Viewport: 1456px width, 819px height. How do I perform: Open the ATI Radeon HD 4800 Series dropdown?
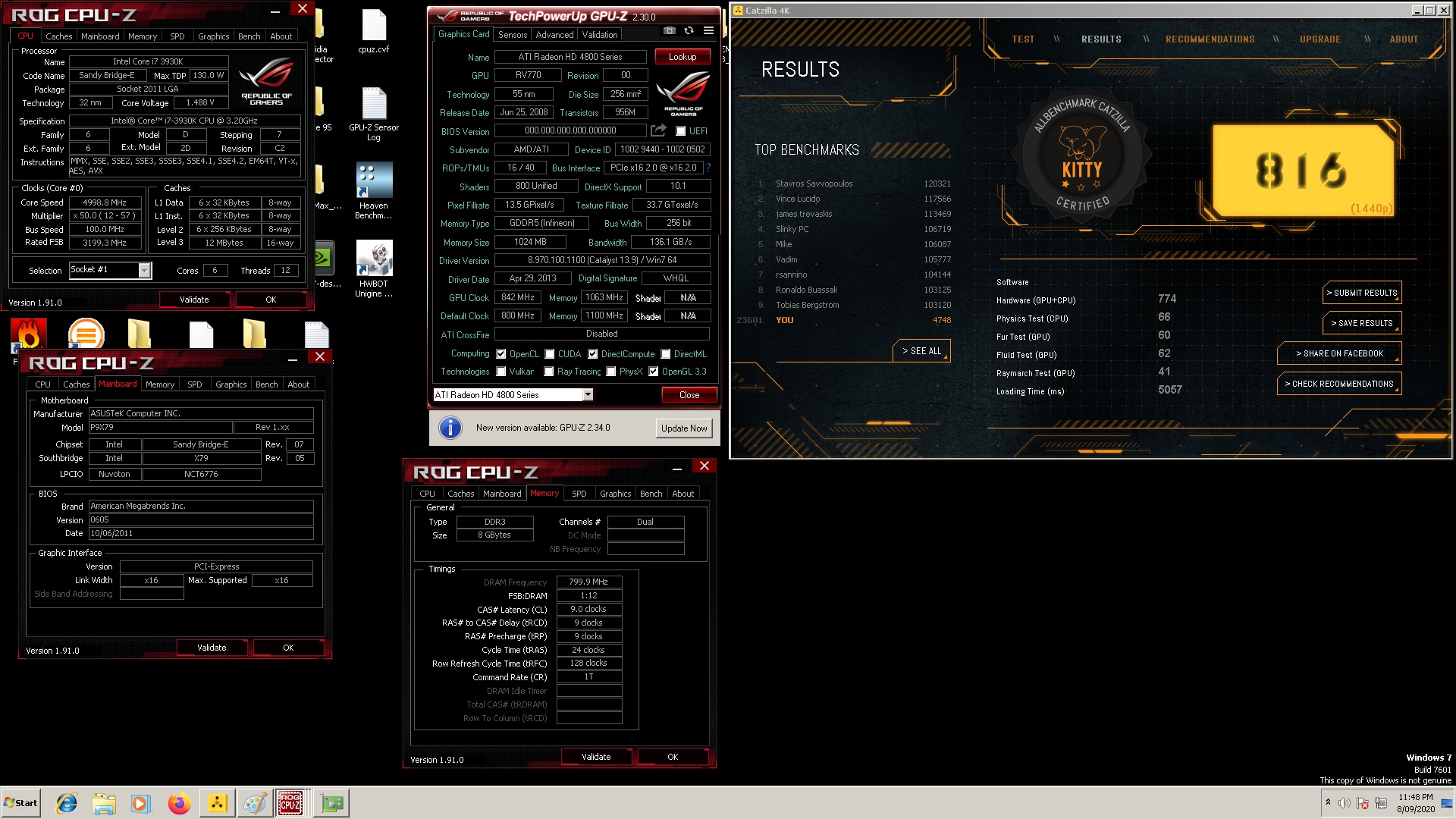pos(588,394)
